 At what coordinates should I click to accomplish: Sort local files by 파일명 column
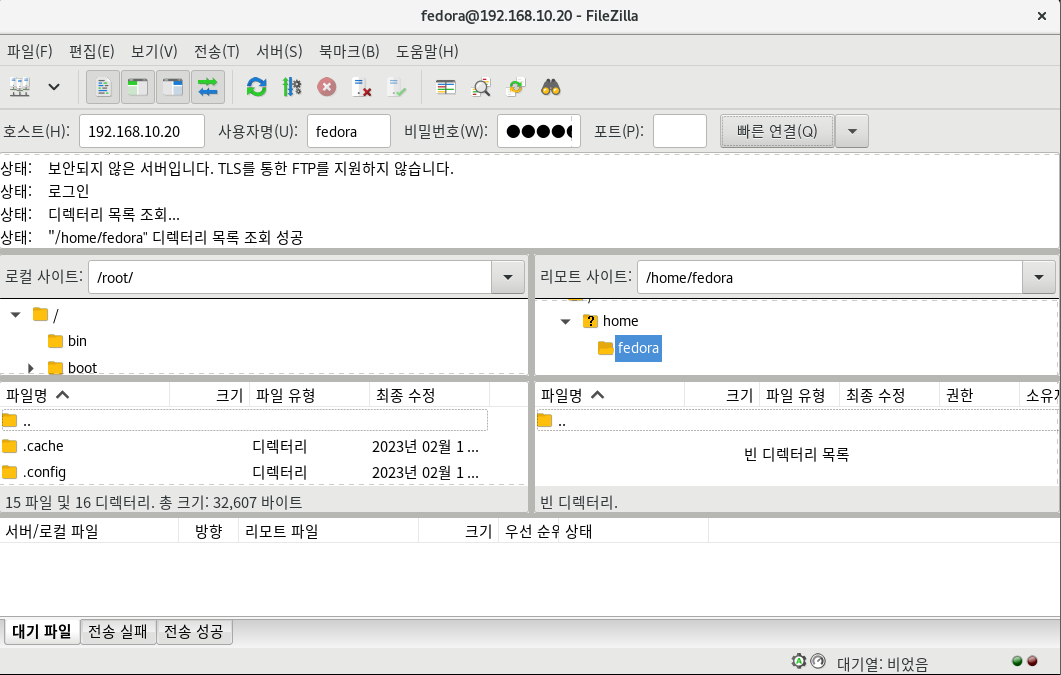point(85,395)
